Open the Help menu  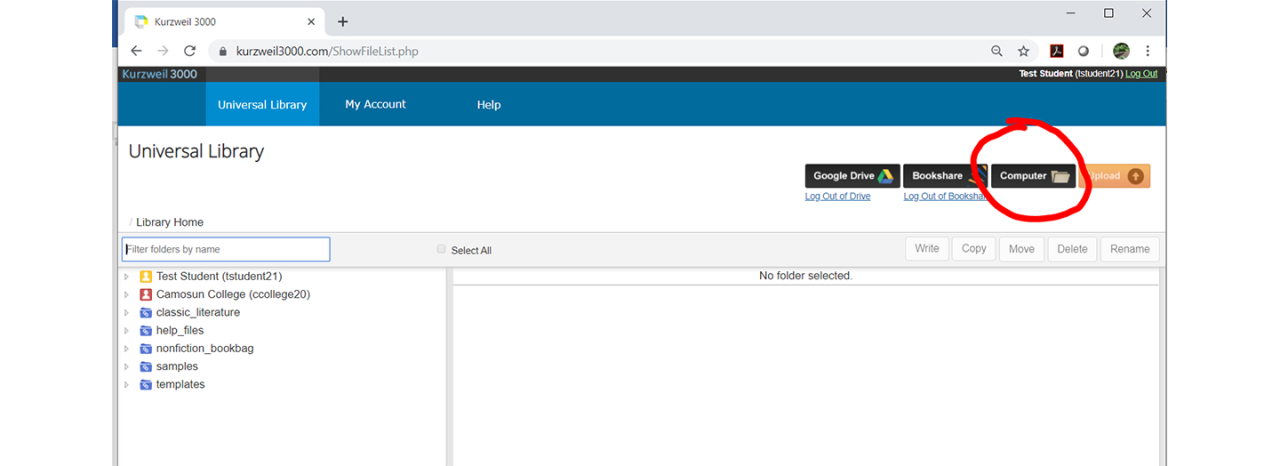click(x=489, y=104)
